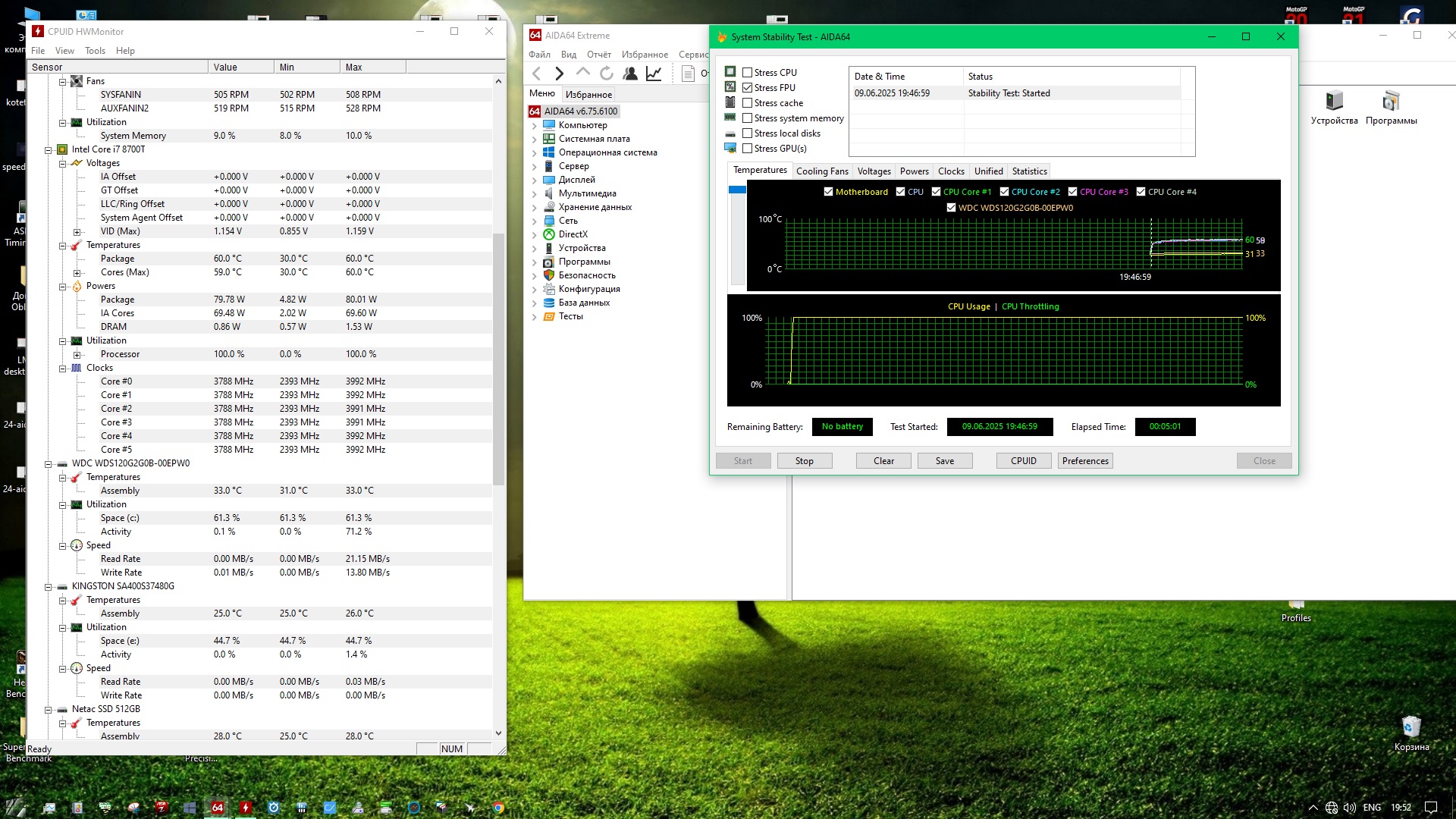Collapse the Clocks section in HWMonitor

pyautogui.click(x=63, y=368)
